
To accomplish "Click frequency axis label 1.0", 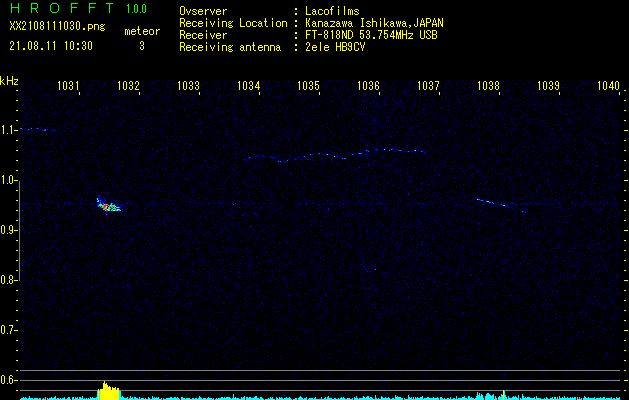I will (8, 180).
